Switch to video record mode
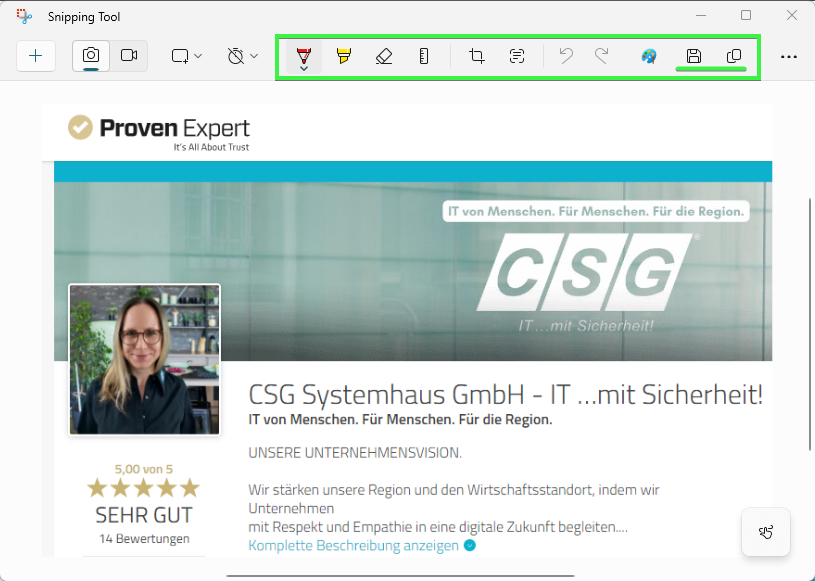Viewport: 815px width, 581px height. [x=129, y=56]
